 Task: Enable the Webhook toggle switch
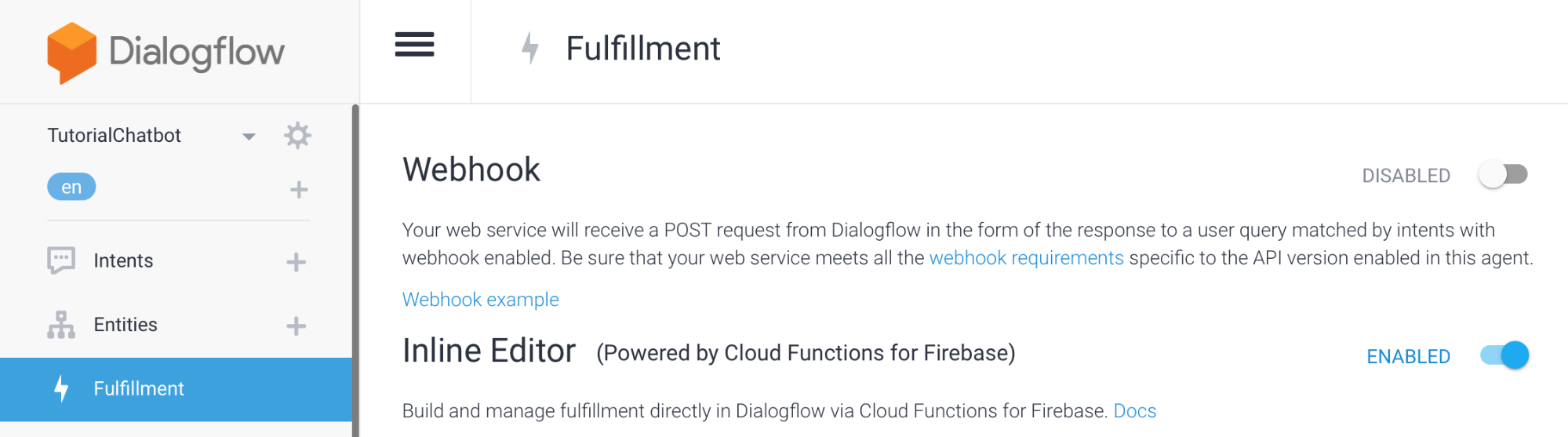tap(1504, 174)
